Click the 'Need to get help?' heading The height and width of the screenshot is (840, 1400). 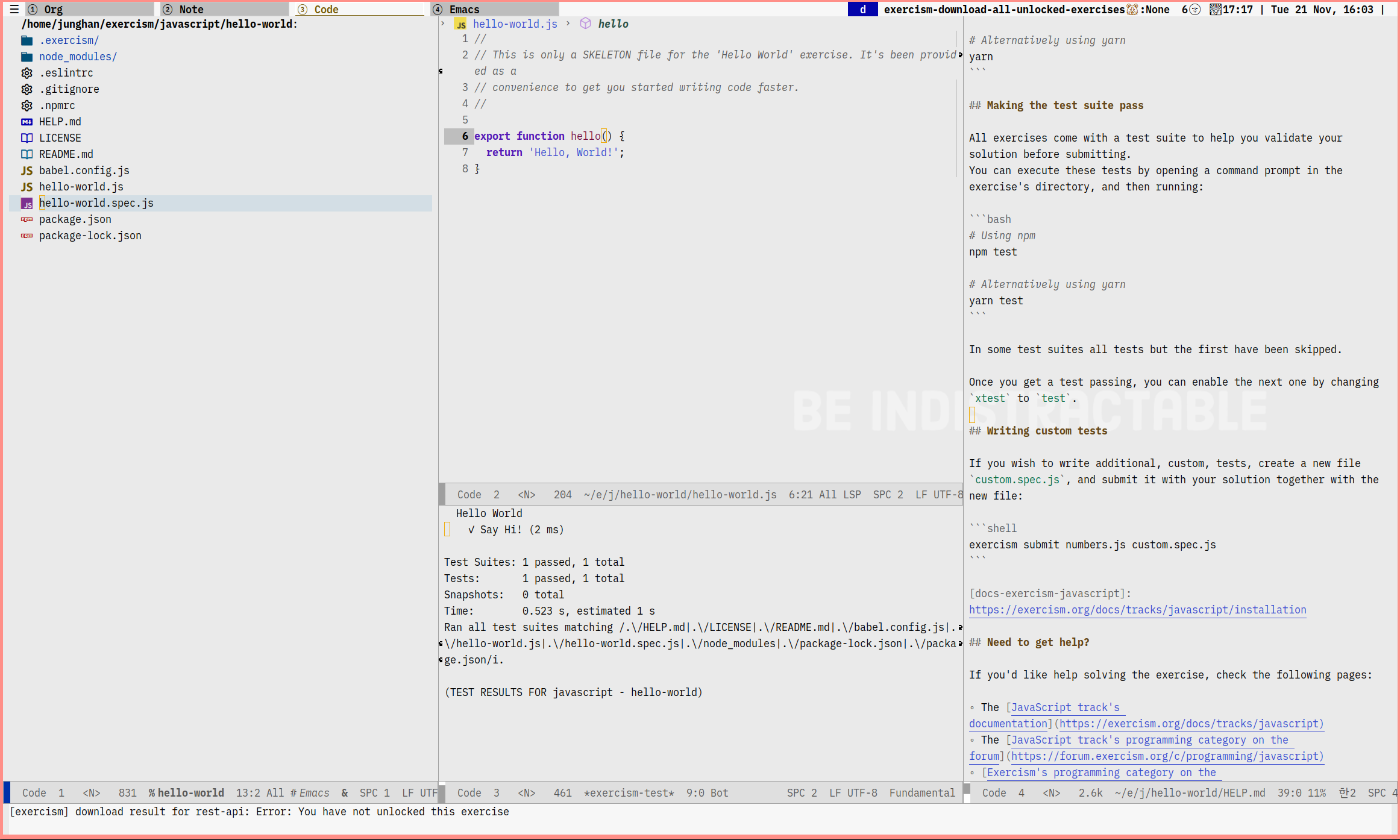click(1038, 642)
